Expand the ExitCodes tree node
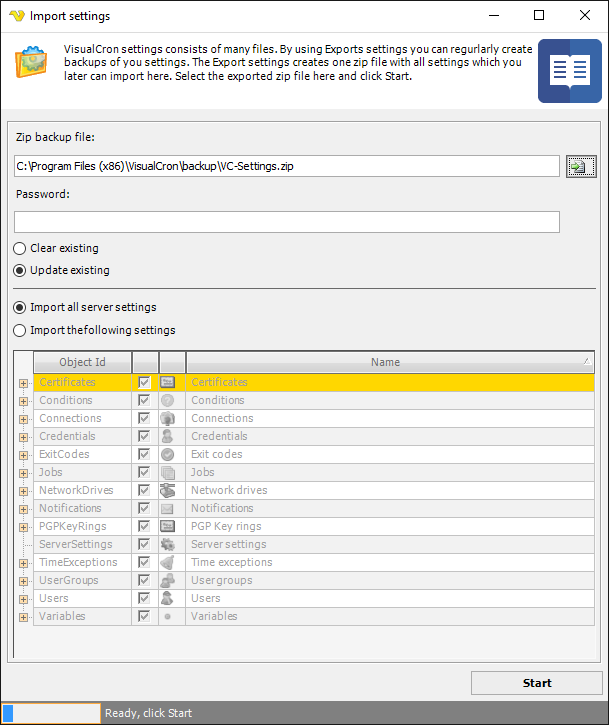 pos(23,455)
